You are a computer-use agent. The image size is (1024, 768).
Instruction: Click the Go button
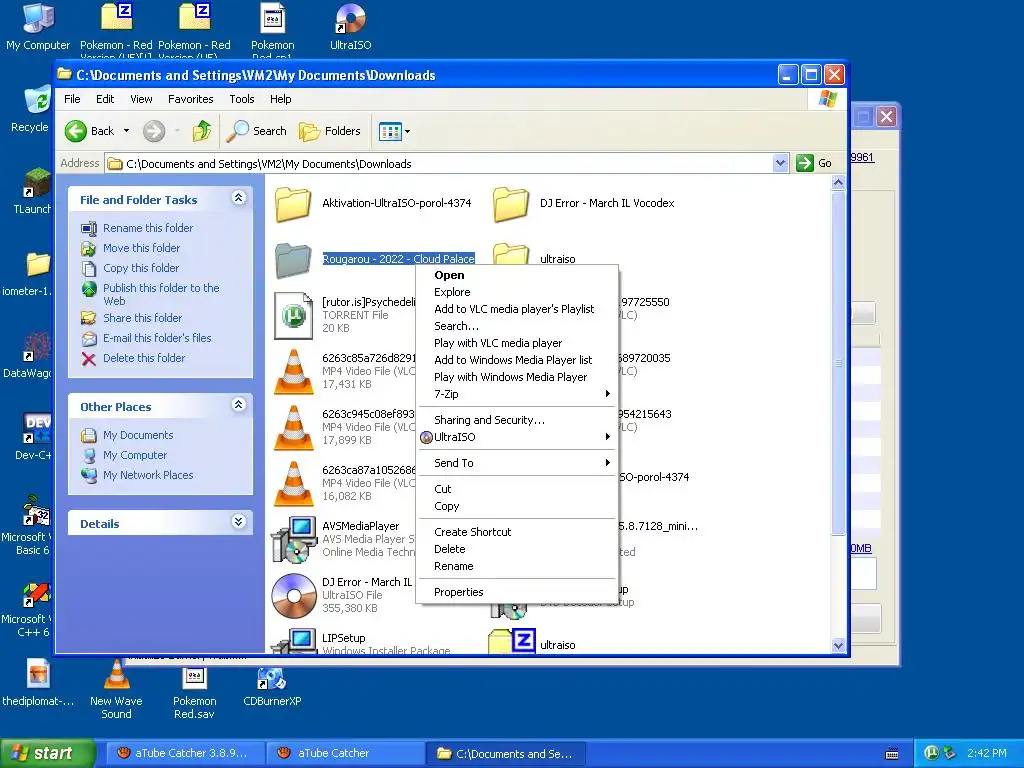click(x=814, y=163)
